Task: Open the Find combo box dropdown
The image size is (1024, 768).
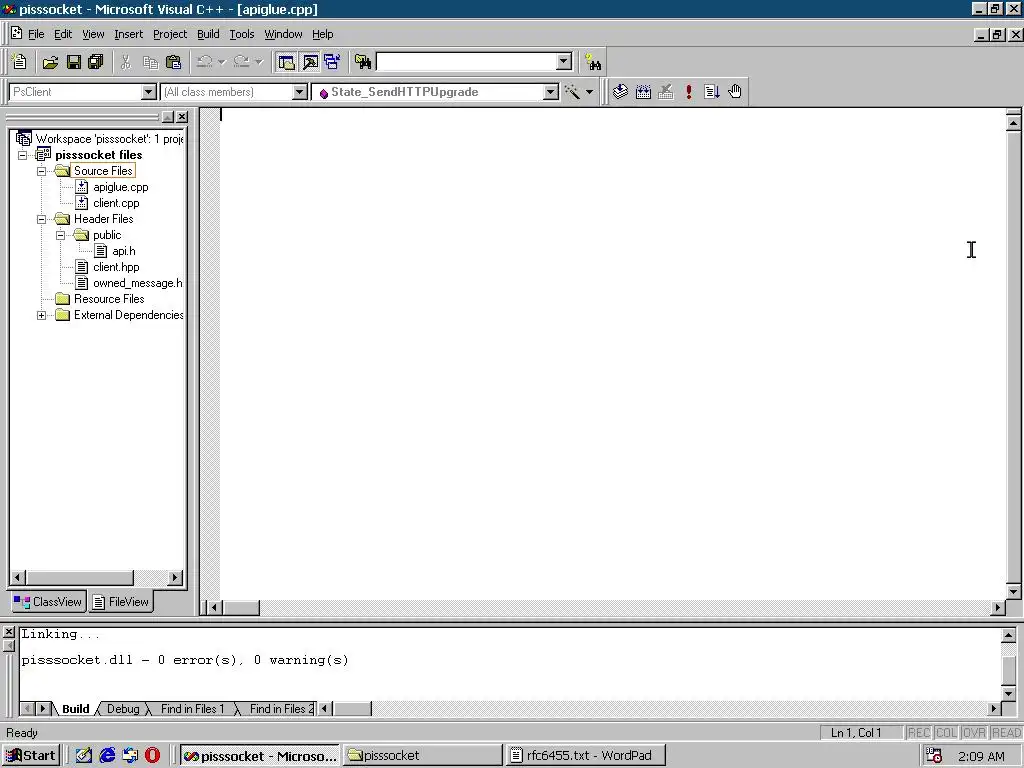Action: pos(564,62)
